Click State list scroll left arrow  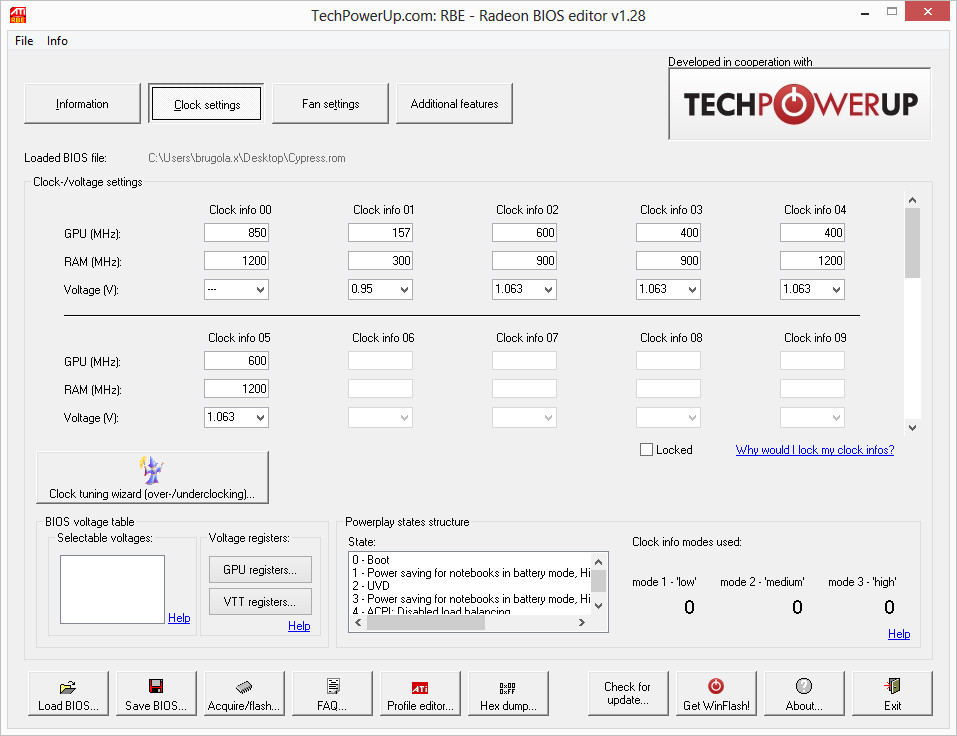coord(358,622)
